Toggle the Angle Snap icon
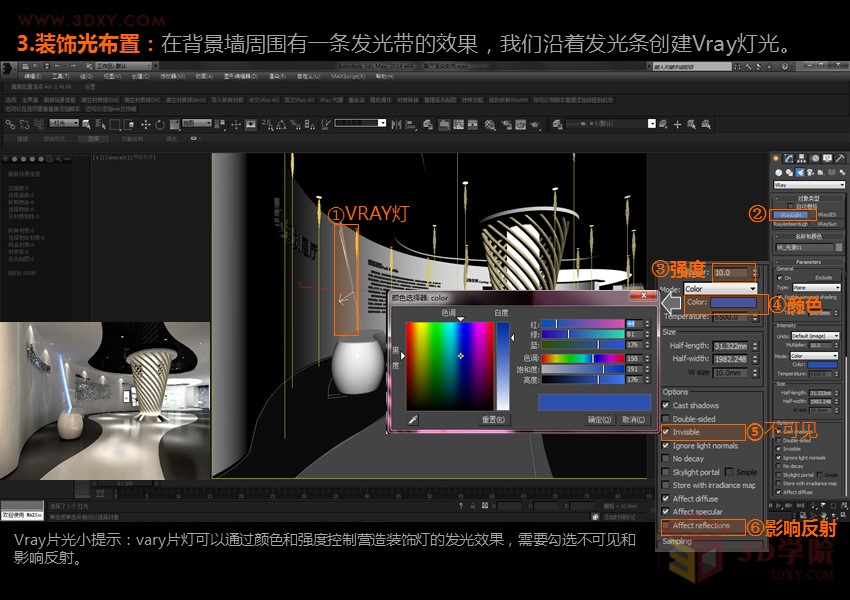850x600 pixels. pyautogui.click(x=281, y=125)
